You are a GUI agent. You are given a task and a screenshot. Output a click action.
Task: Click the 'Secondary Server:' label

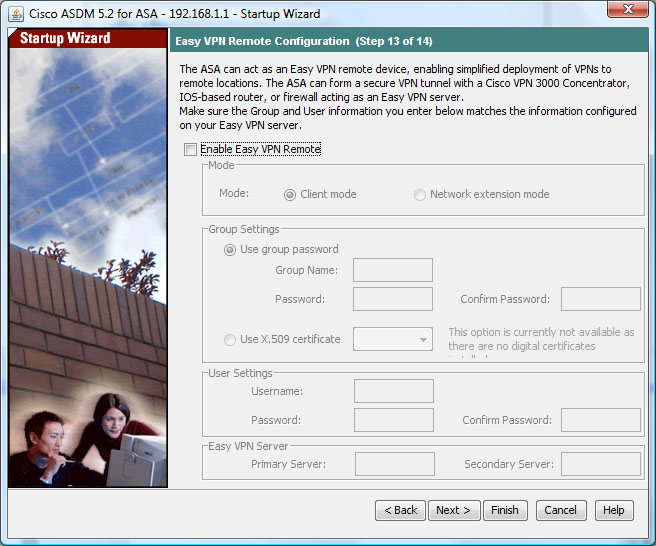click(509, 464)
